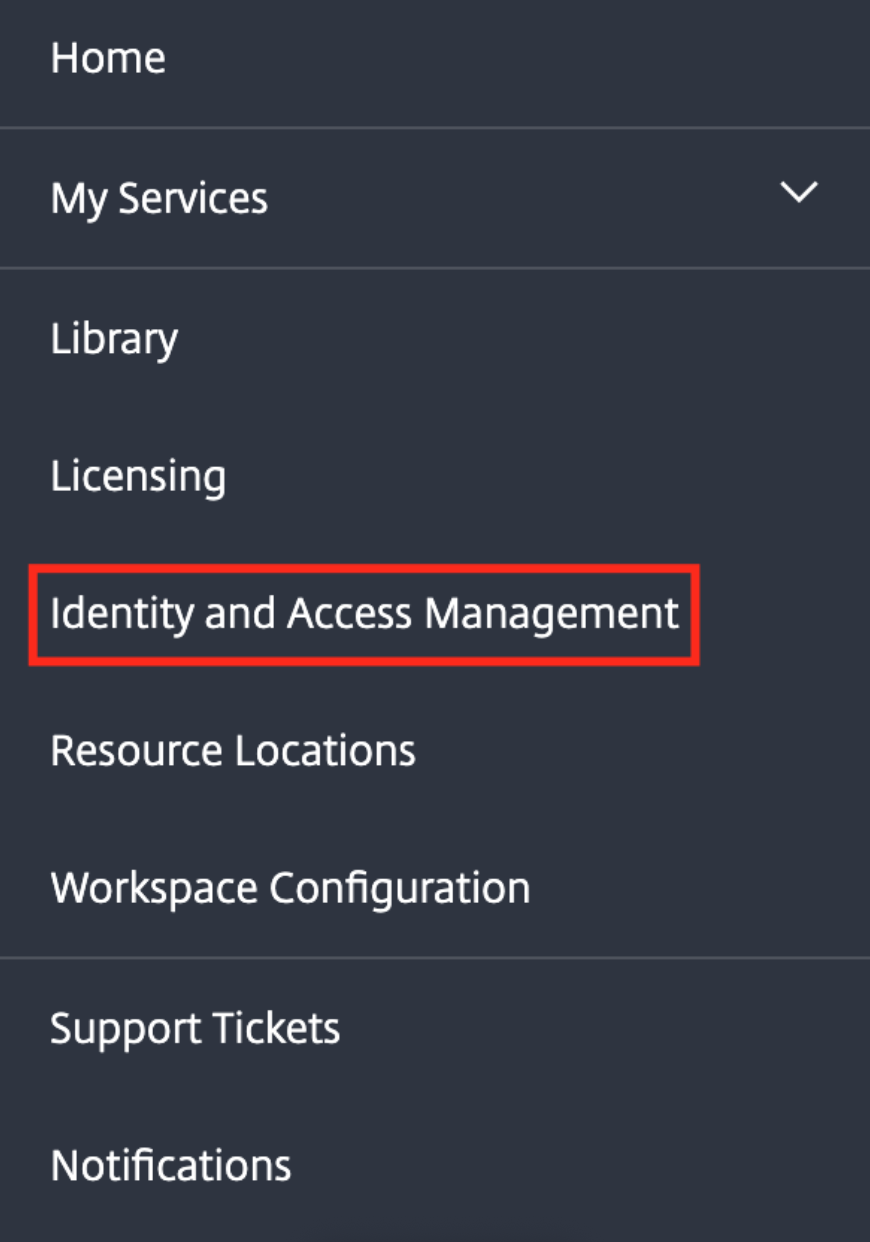
Task: Open the Home menu item
Action: coord(108,58)
